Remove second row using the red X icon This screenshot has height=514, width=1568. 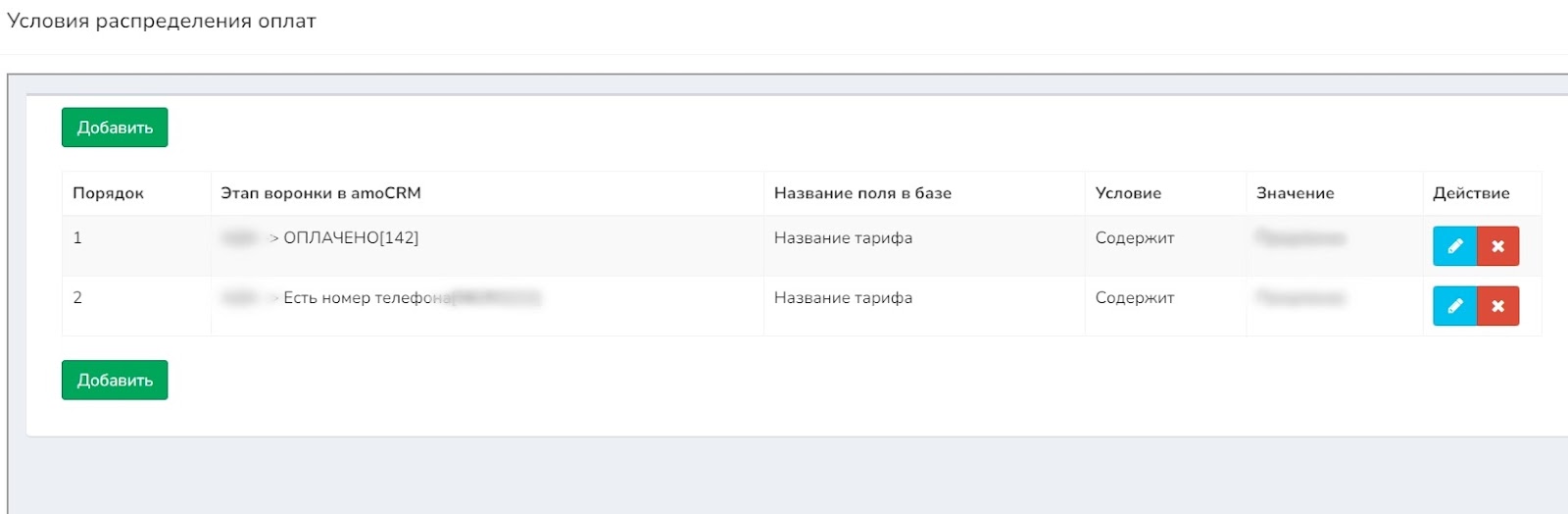1497,306
